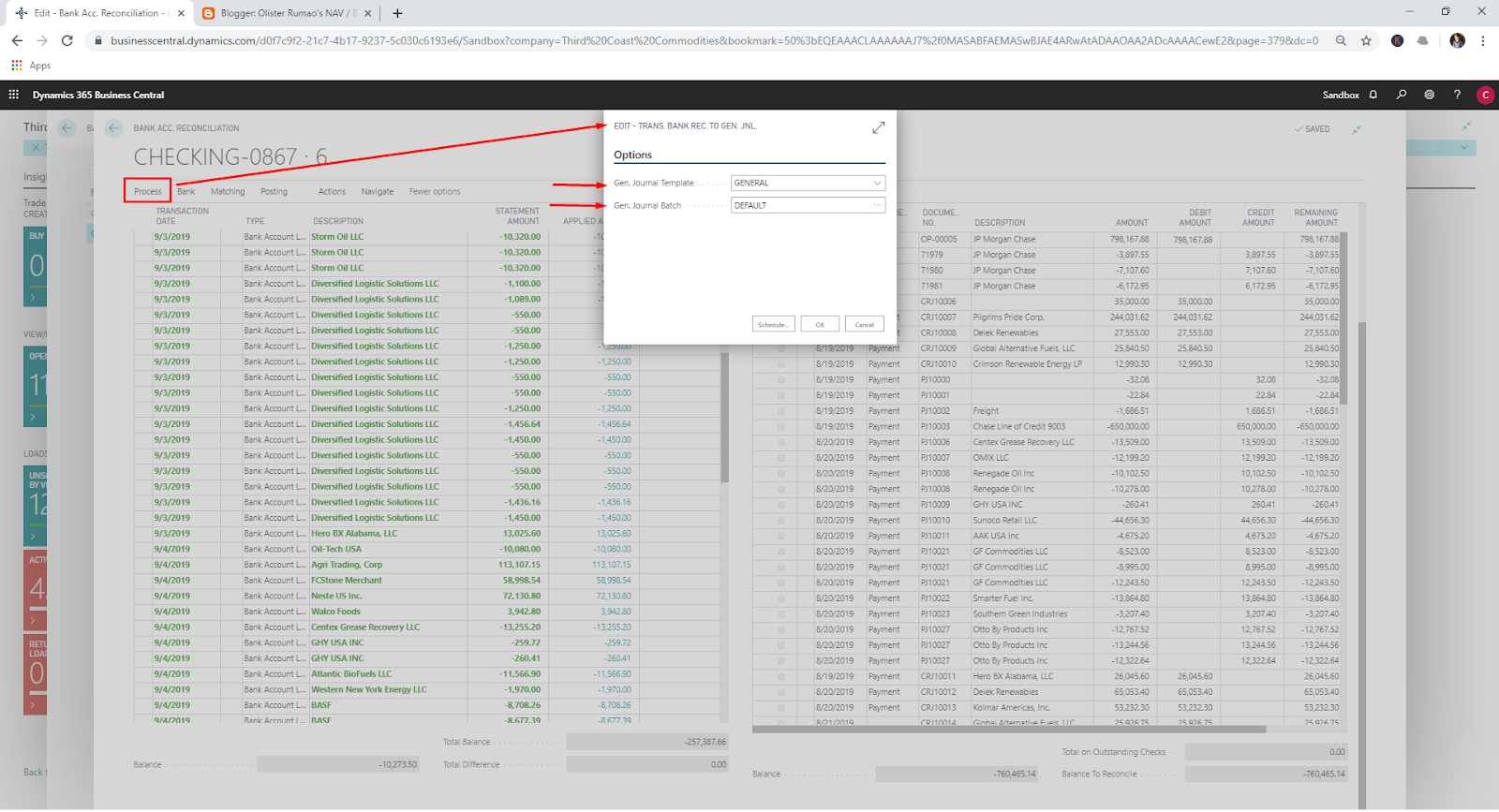This screenshot has width=1499, height=812.
Task: Click the Agri Trading, Corp statement line
Action: pos(347,565)
